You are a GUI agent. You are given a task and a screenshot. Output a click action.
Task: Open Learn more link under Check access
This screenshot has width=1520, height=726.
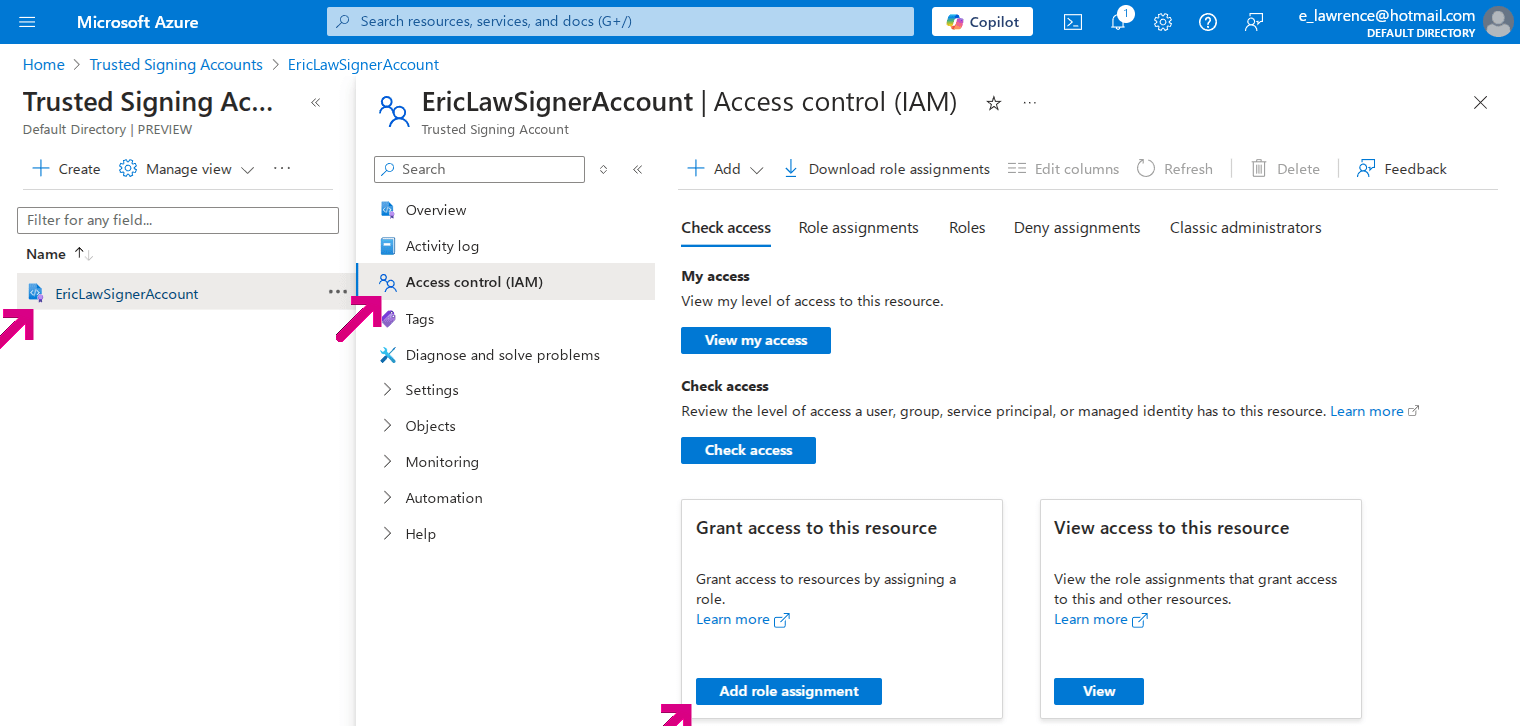1374,411
